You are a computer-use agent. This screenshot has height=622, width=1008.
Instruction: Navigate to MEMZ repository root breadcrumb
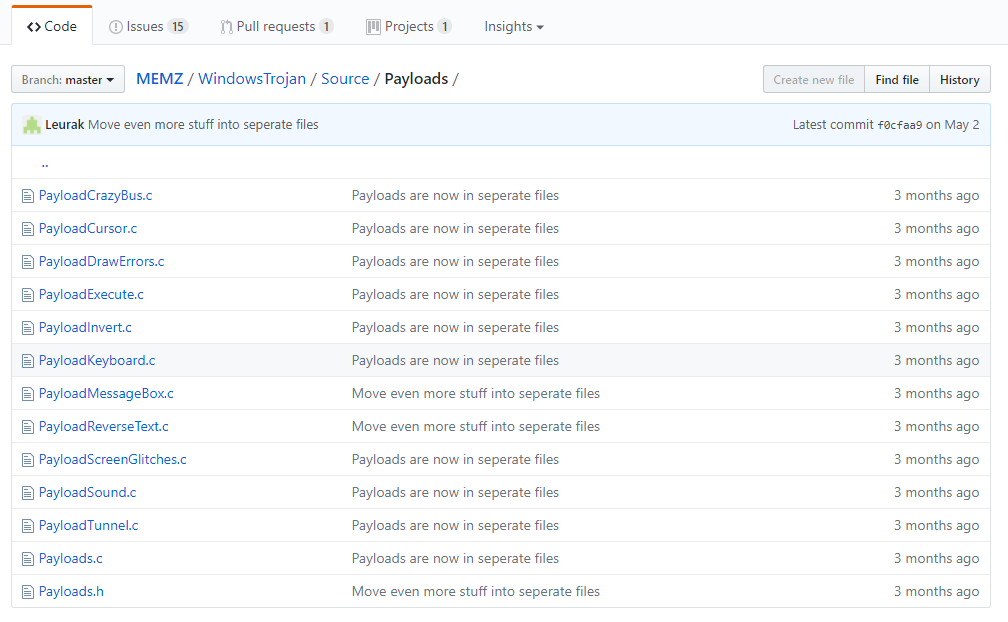(159, 79)
